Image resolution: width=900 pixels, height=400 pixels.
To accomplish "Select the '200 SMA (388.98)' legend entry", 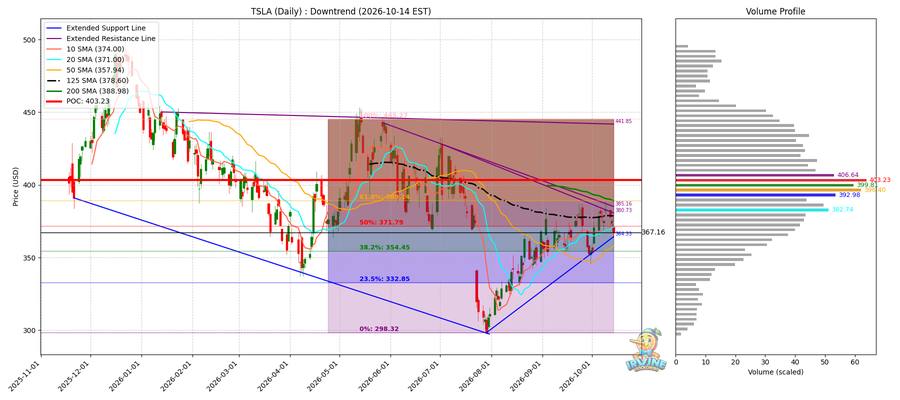I will tap(87, 91).
